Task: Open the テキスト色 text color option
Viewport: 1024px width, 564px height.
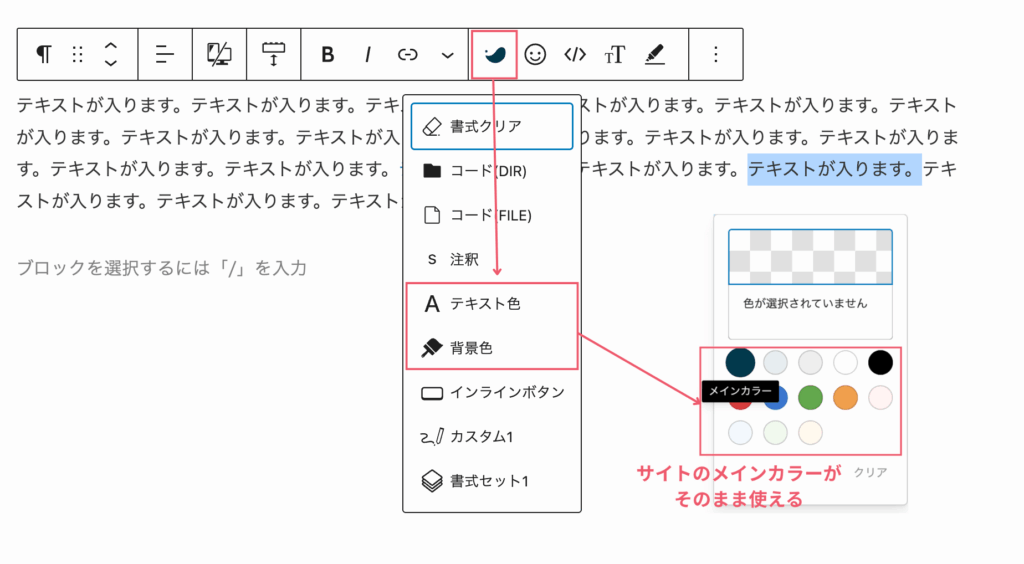Action: click(492, 304)
